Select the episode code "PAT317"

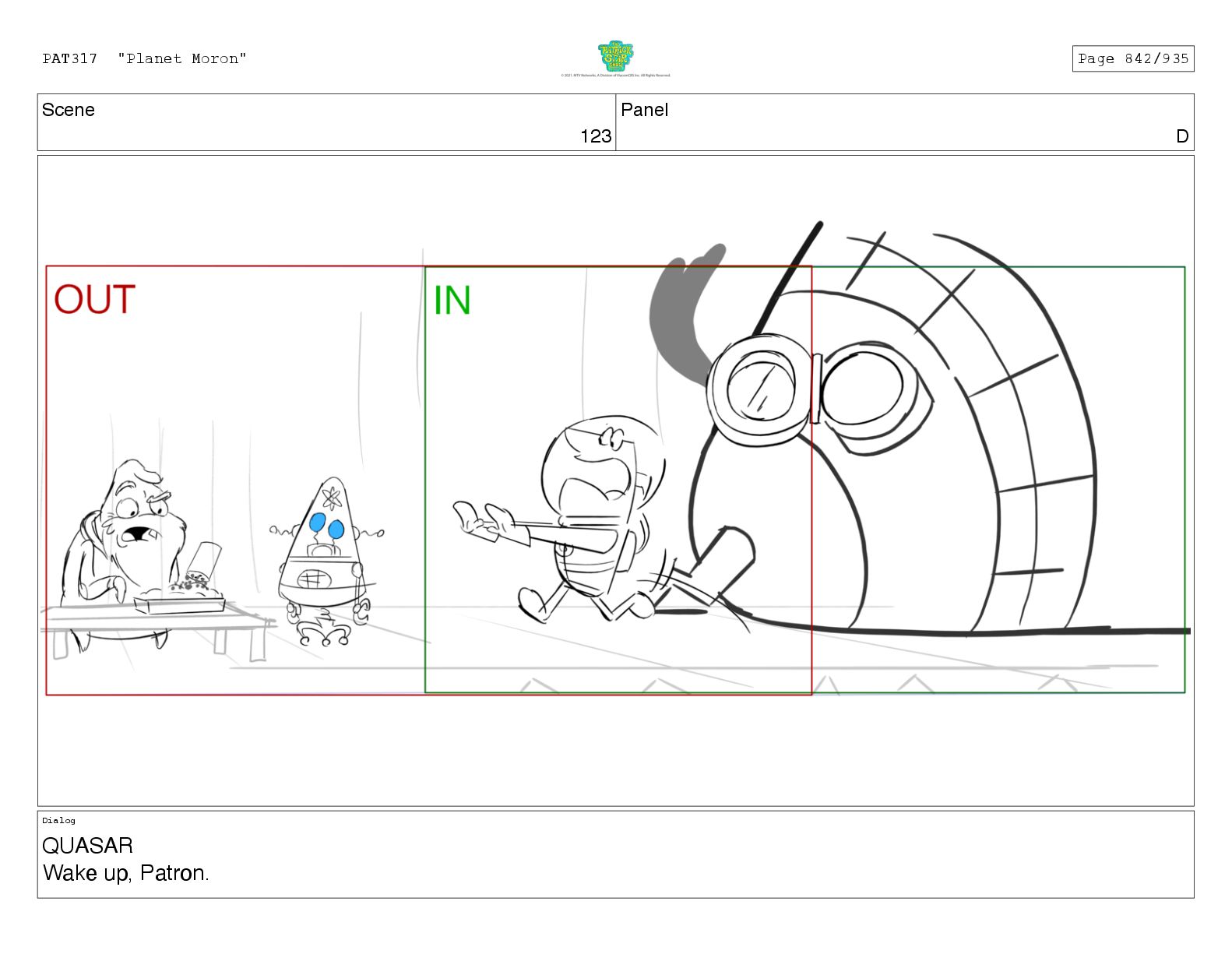click(x=70, y=58)
